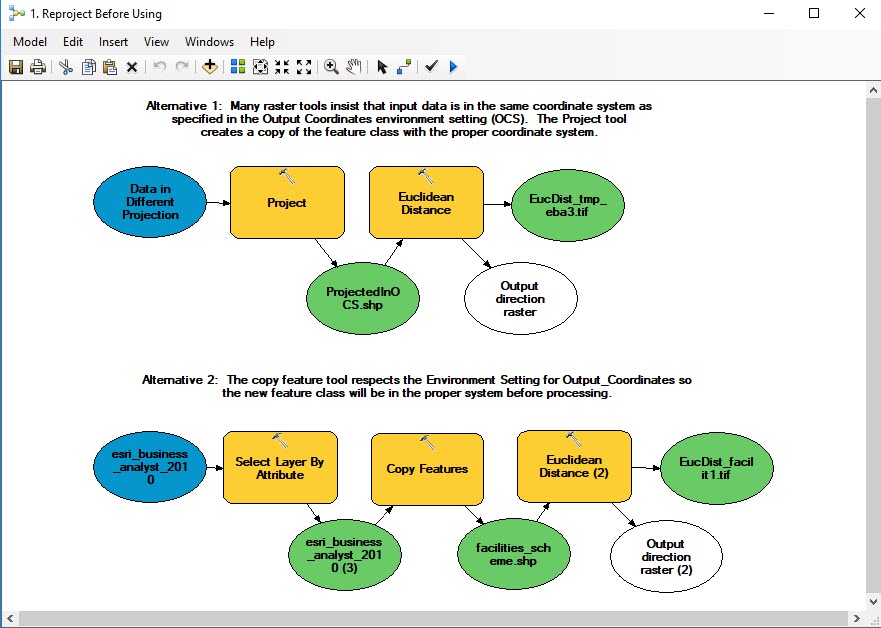881x628 pixels.
Task: Select the Euclidean Distance tool box
Action: [426, 202]
